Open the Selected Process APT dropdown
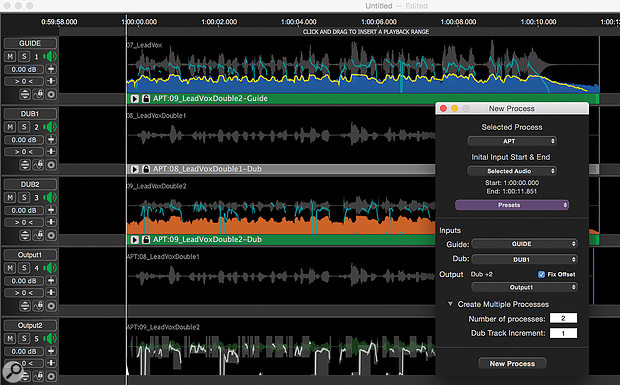 click(512, 141)
